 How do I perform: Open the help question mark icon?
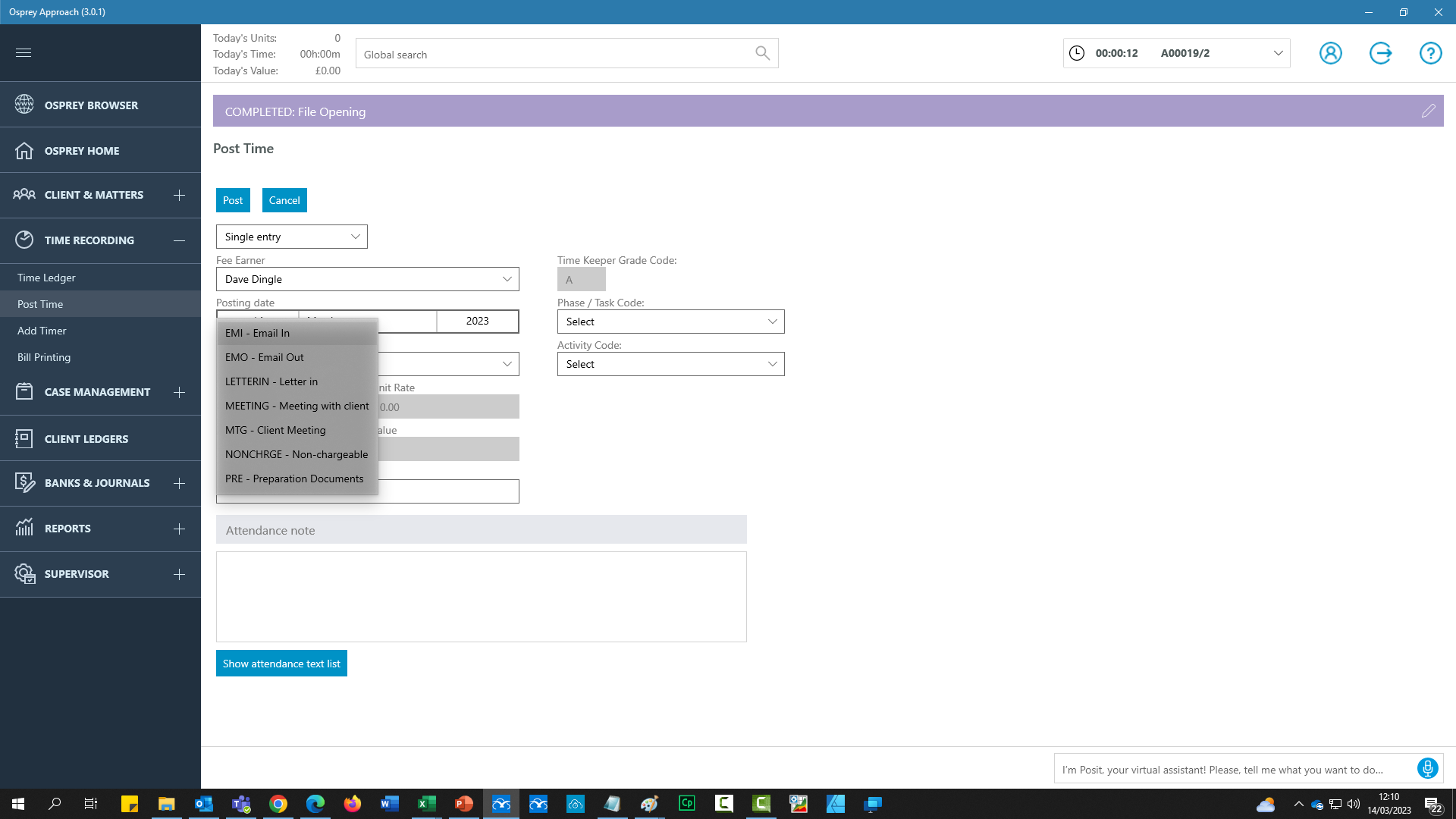1430,53
